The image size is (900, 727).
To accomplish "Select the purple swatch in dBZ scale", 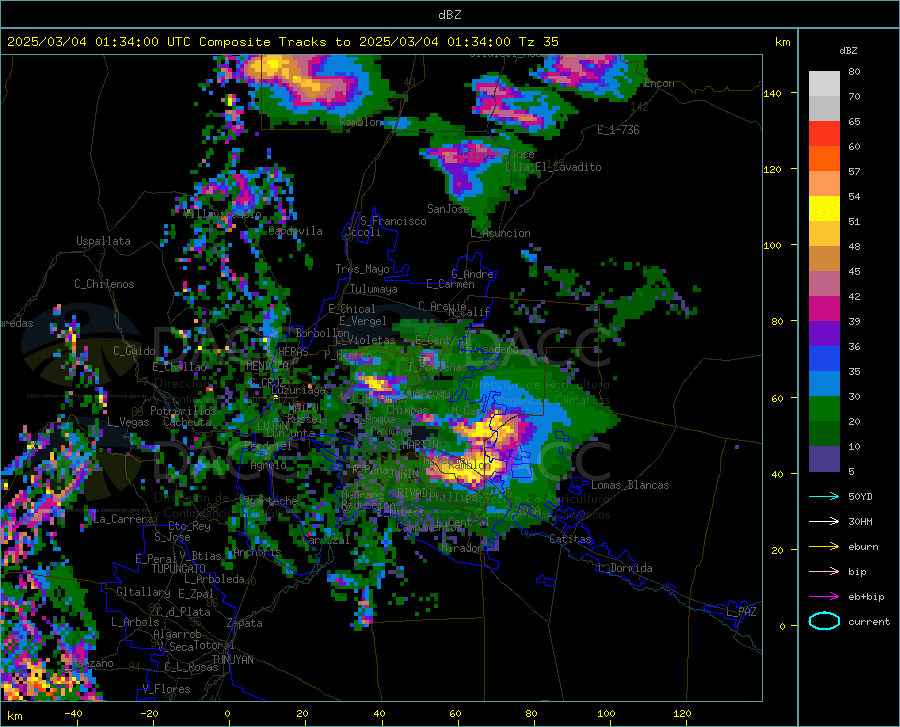I will click(824, 334).
